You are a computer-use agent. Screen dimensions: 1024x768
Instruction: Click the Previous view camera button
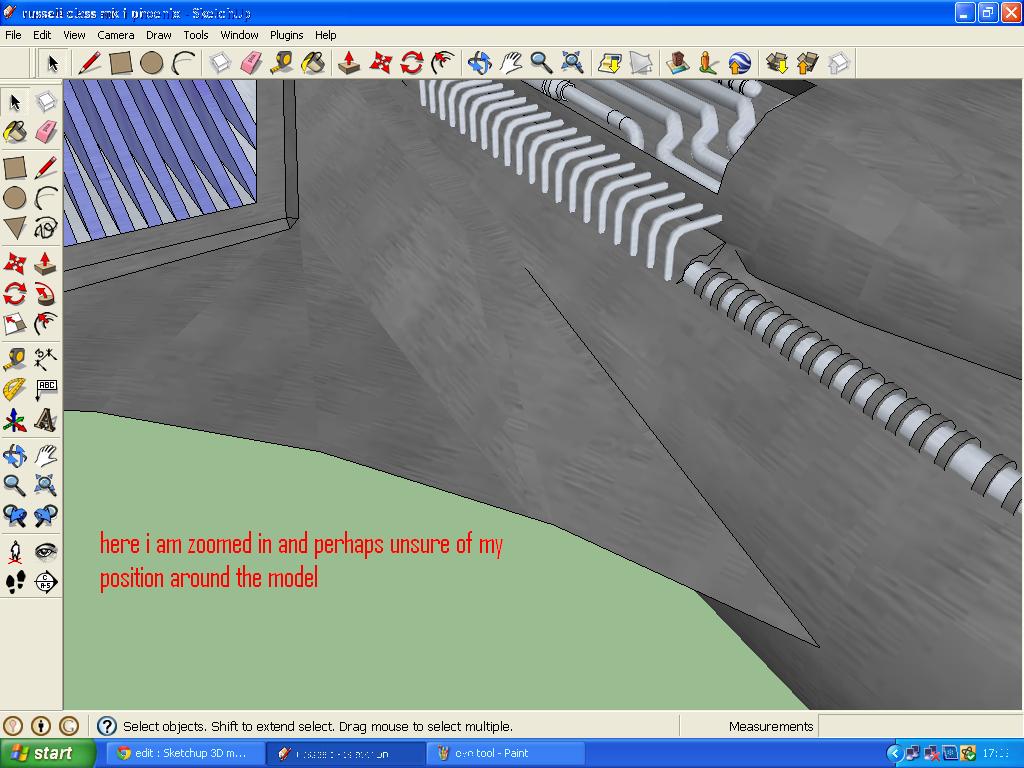point(14,515)
